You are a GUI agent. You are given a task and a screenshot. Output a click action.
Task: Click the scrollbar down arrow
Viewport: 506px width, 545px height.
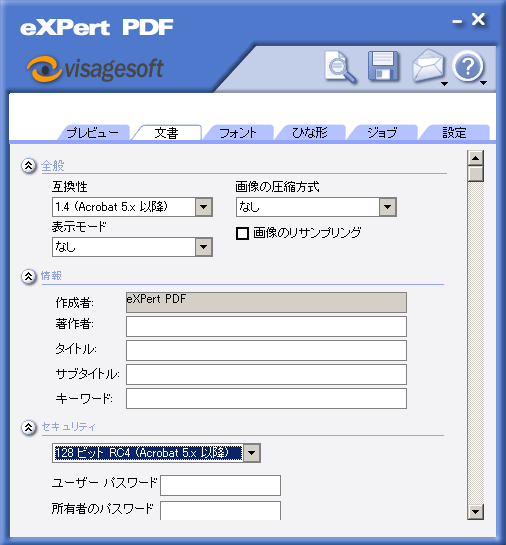pos(475,512)
